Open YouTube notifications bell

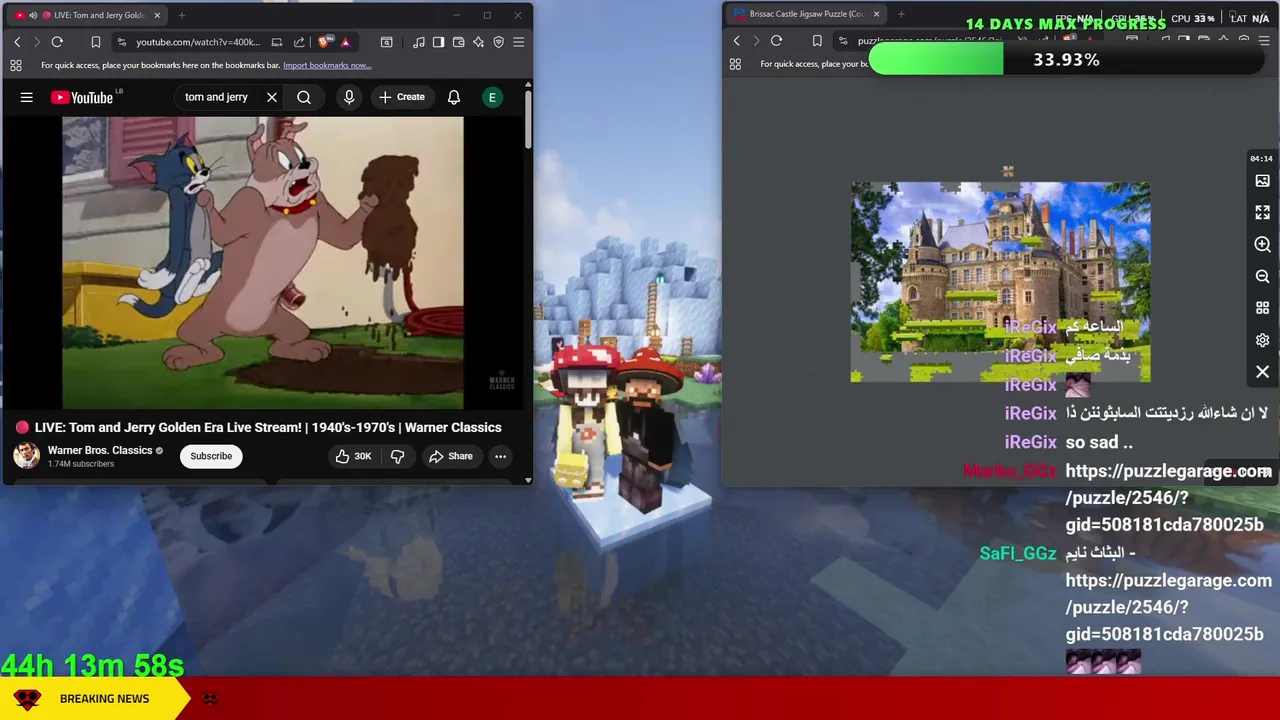click(x=454, y=97)
